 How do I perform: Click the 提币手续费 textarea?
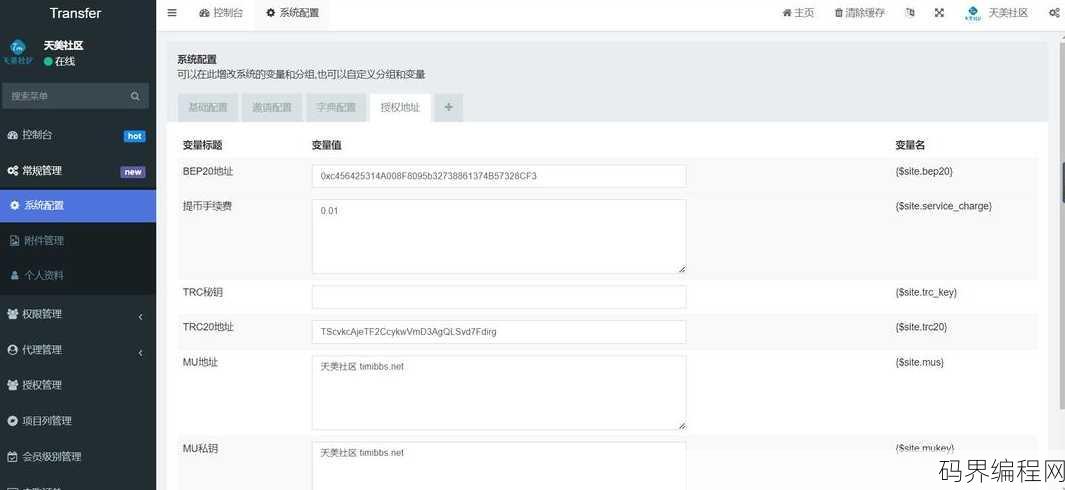coord(499,237)
